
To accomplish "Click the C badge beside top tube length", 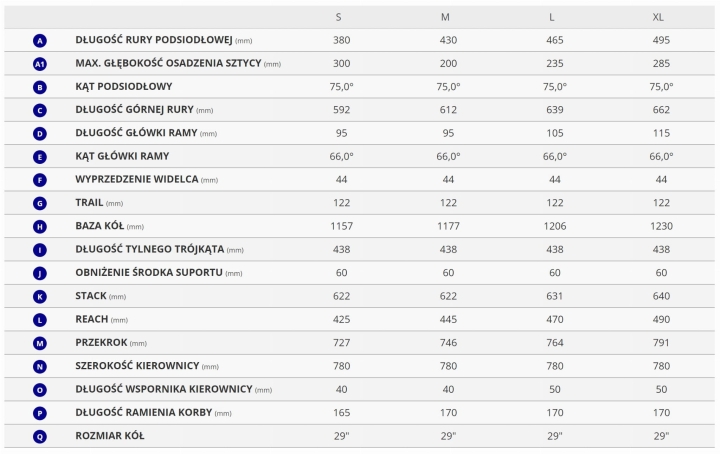I will pyautogui.click(x=40, y=110).
